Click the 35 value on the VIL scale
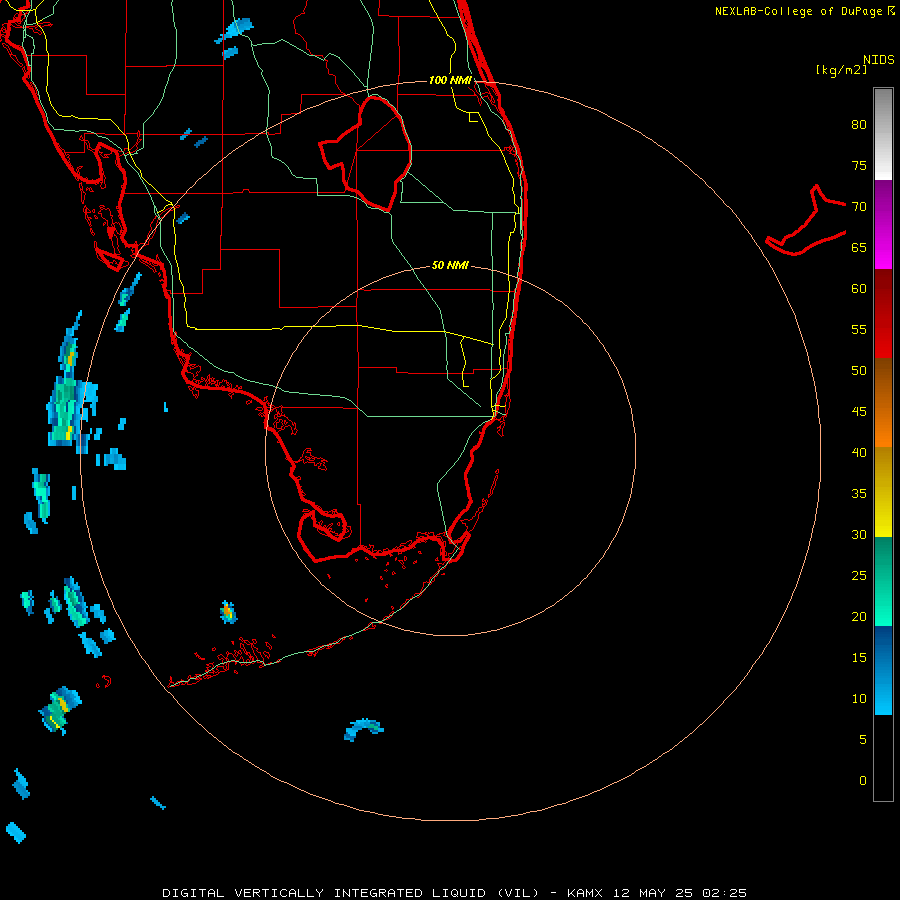Viewport: 900px width, 900px height. click(859, 494)
